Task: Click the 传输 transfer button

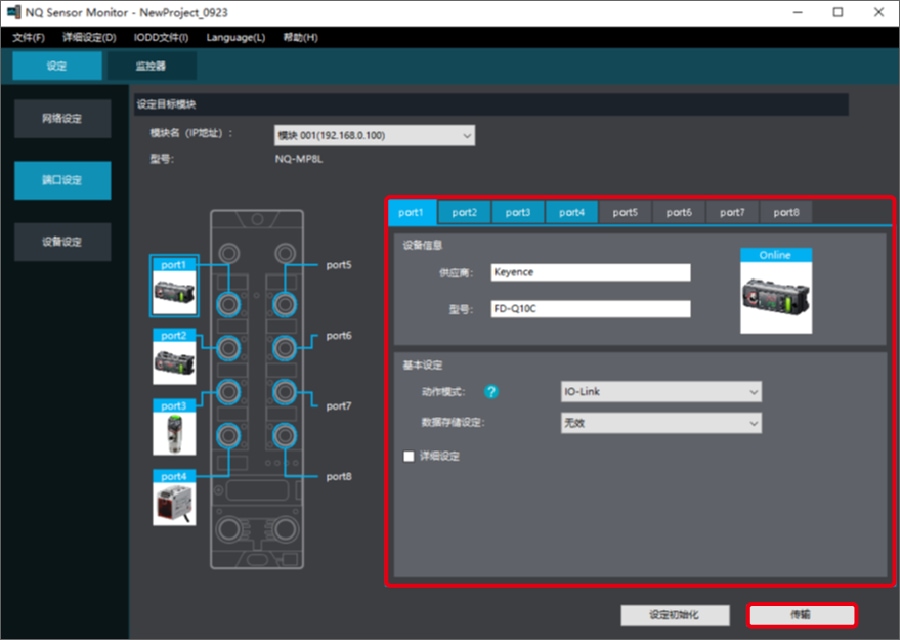Action: click(801, 615)
